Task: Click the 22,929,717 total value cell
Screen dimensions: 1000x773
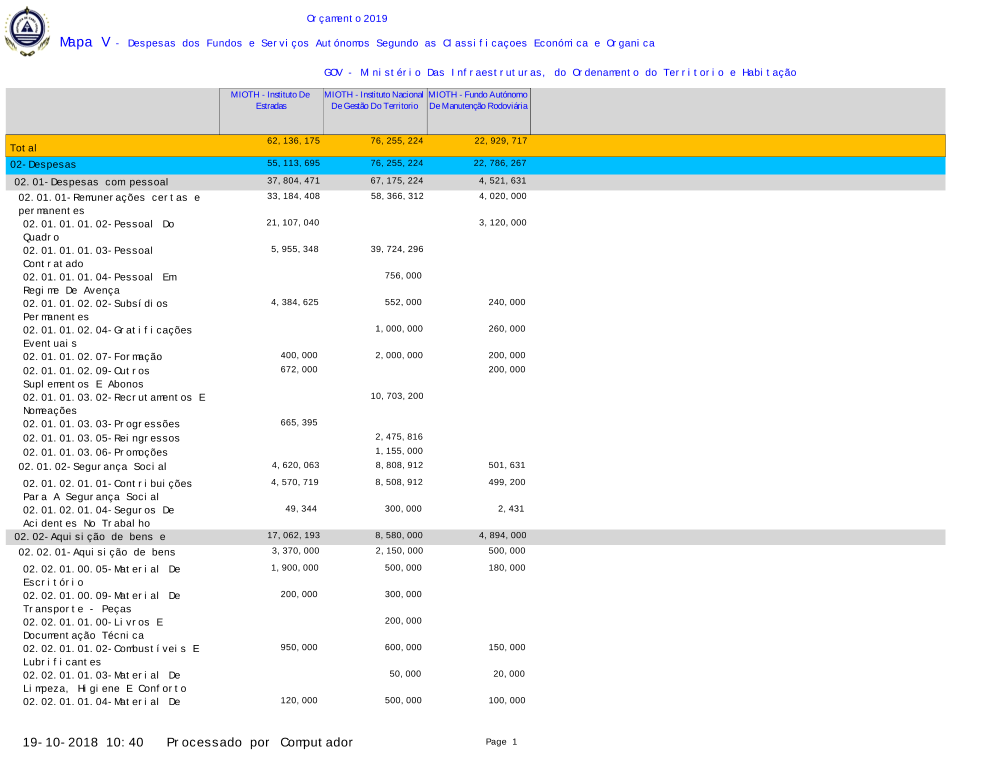Action: click(500, 142)
